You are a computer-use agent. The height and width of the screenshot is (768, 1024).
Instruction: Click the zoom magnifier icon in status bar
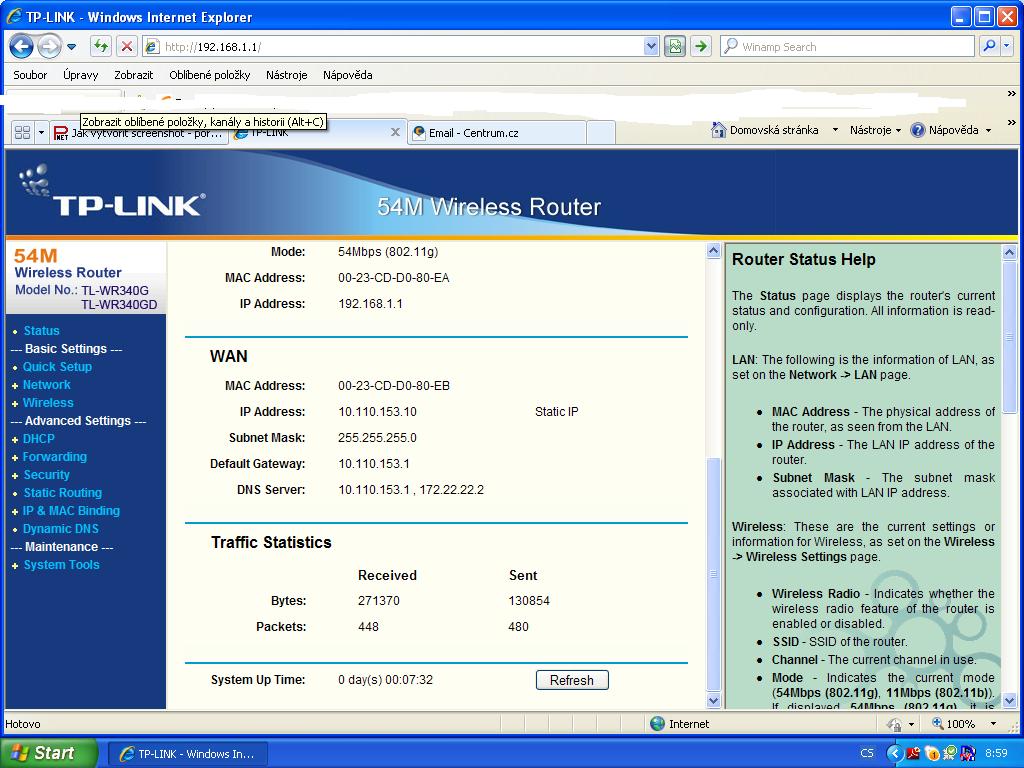pyautogui.click(x=938, y=723)
